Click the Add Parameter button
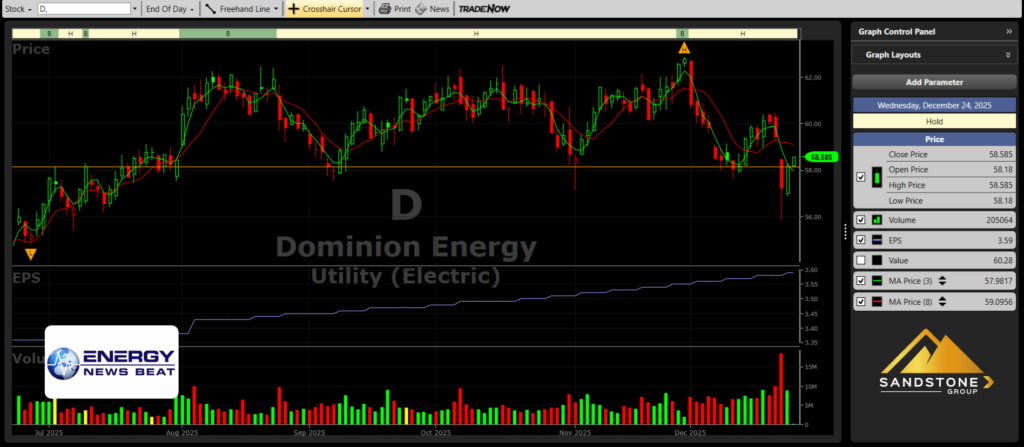 [x=934, y=82]
